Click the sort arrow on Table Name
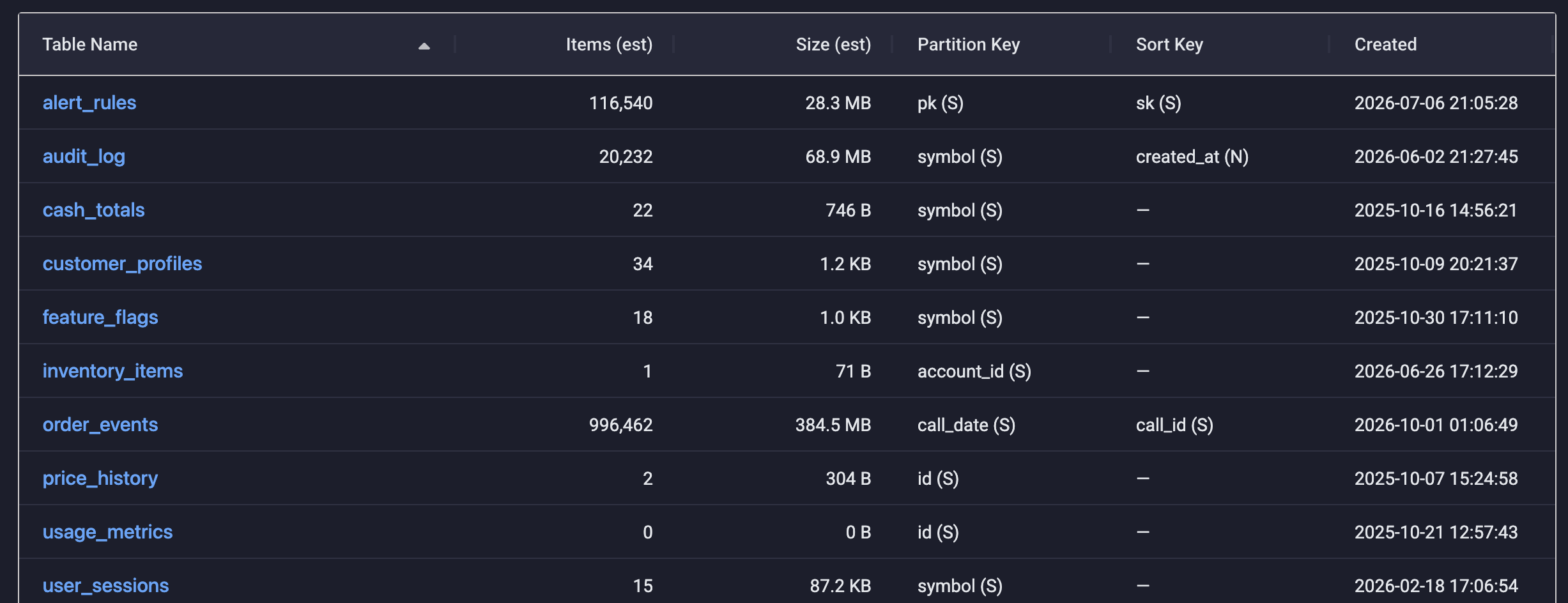The width and height of the screenshot is (1568, 603). 424,45
